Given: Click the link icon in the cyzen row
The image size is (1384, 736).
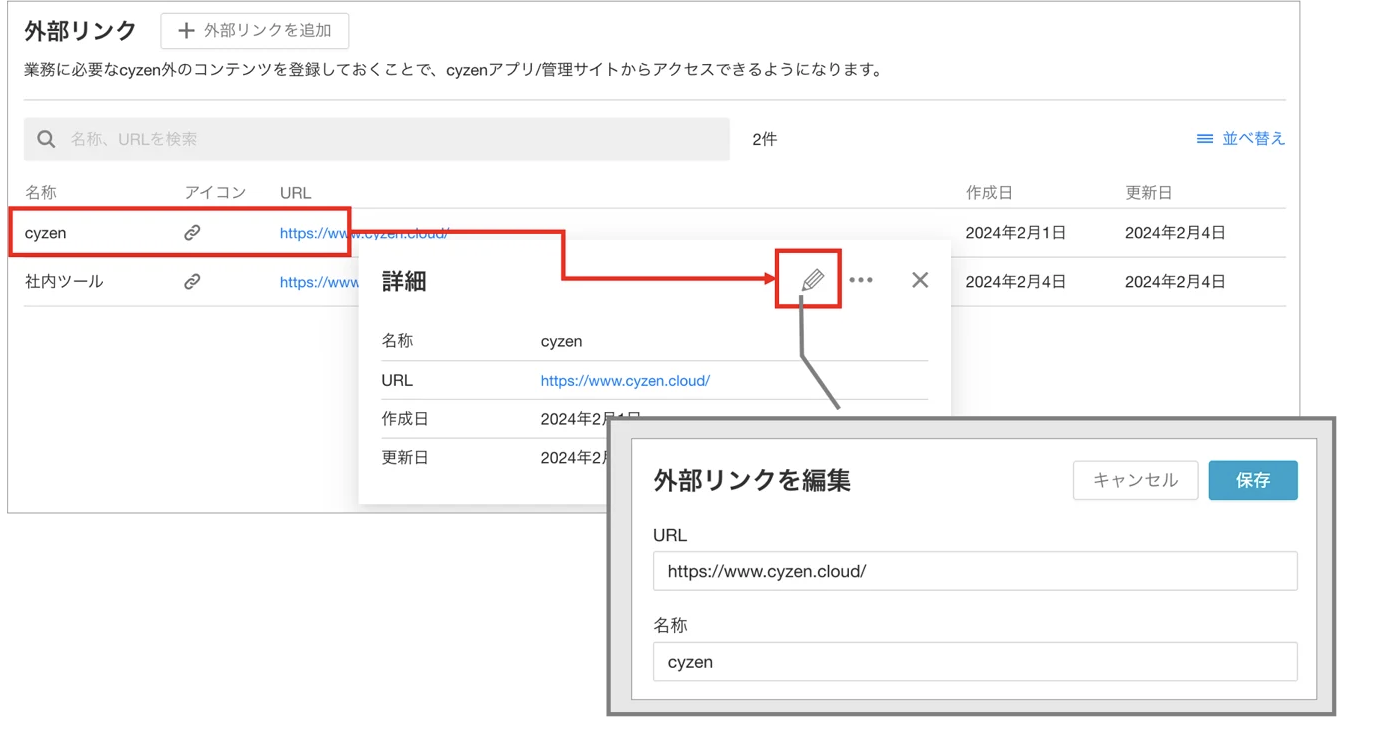Looking at the screenshot, I should (192, 233).
